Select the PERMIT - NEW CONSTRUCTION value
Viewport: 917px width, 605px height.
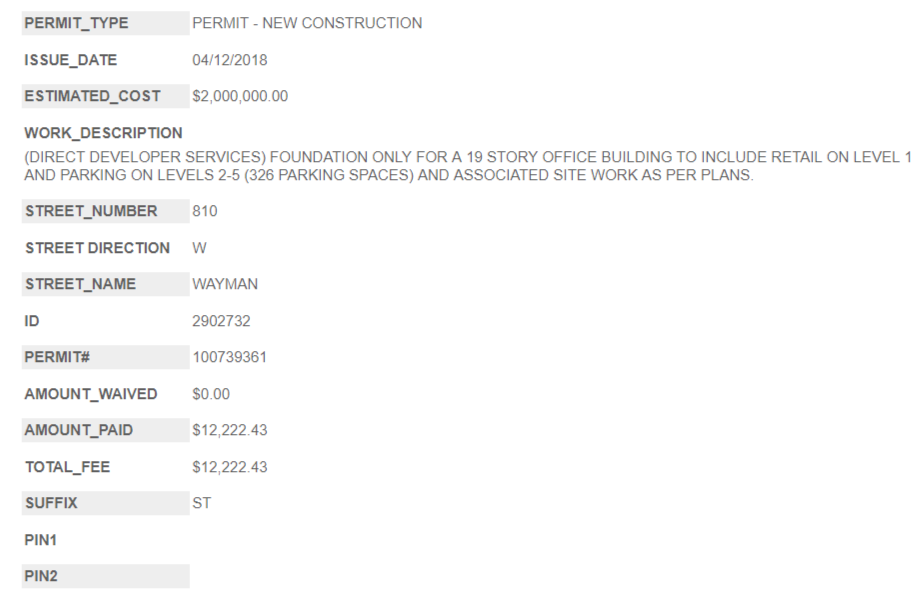(306, 23)
